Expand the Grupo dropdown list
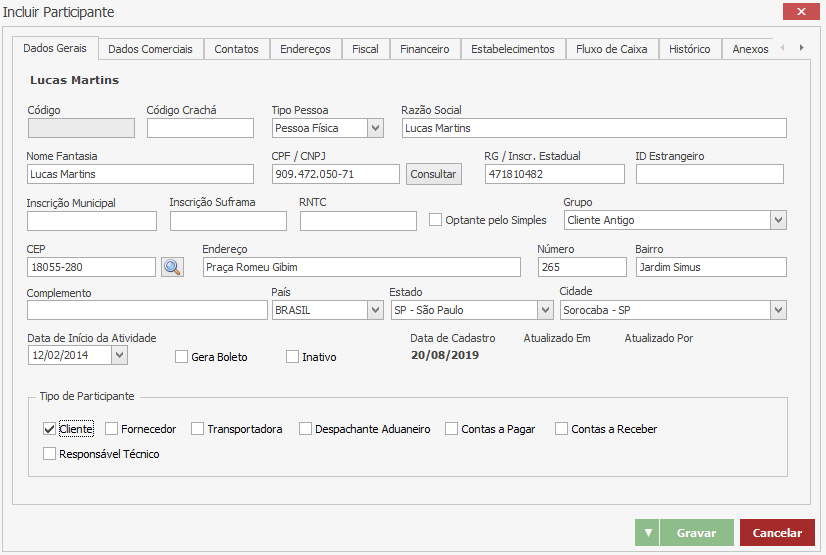826x555 pixels. tap(777, 220)
